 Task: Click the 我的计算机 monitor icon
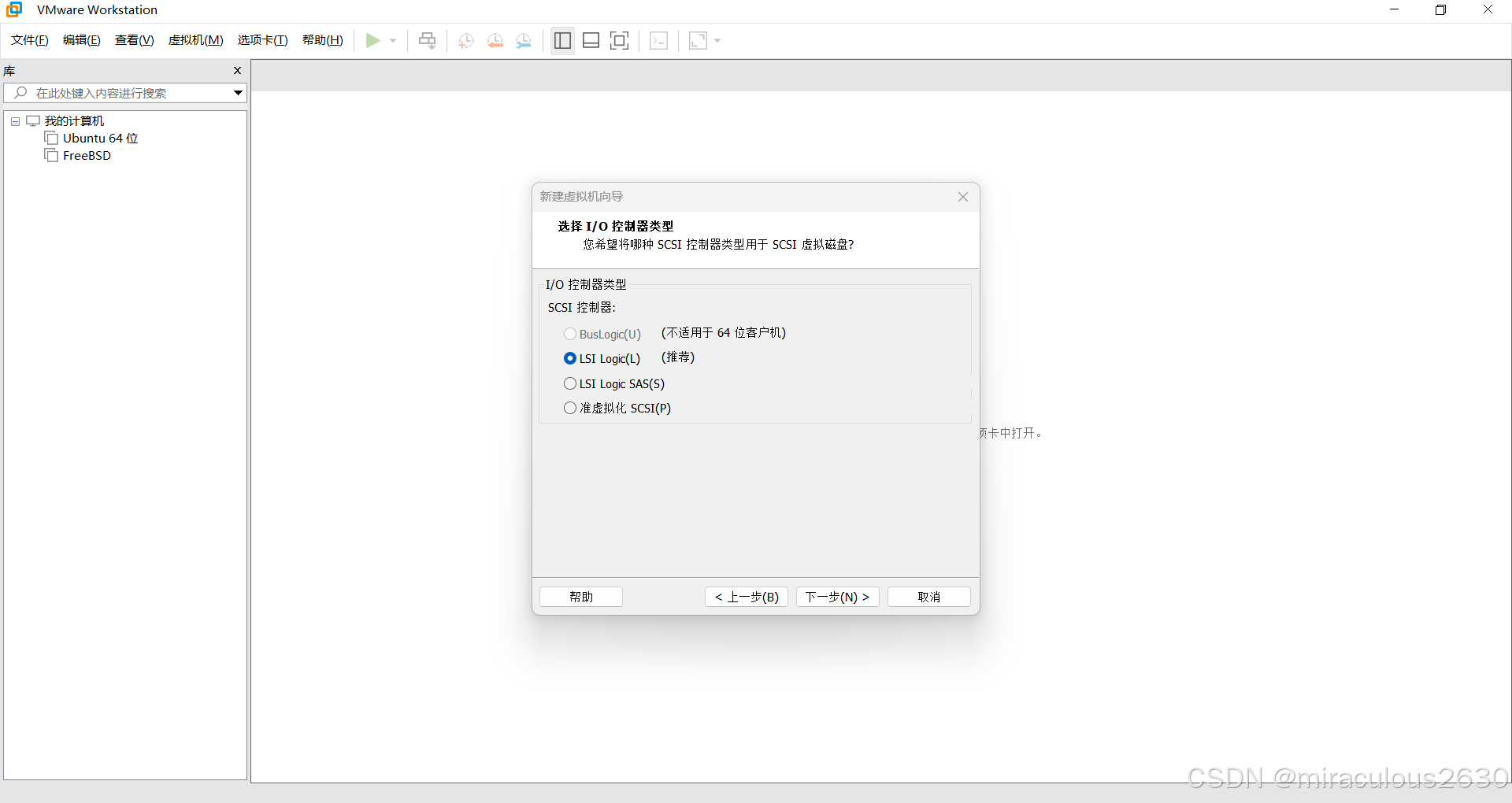pos(33,120)
